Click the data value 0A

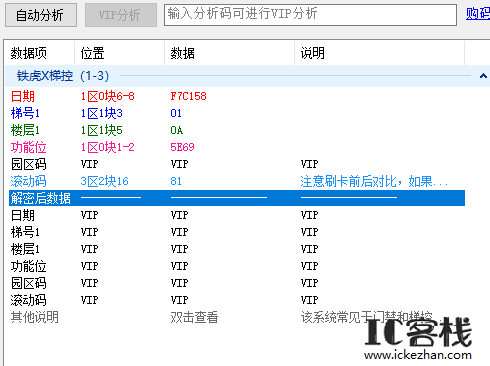click(x=177, y=130)
